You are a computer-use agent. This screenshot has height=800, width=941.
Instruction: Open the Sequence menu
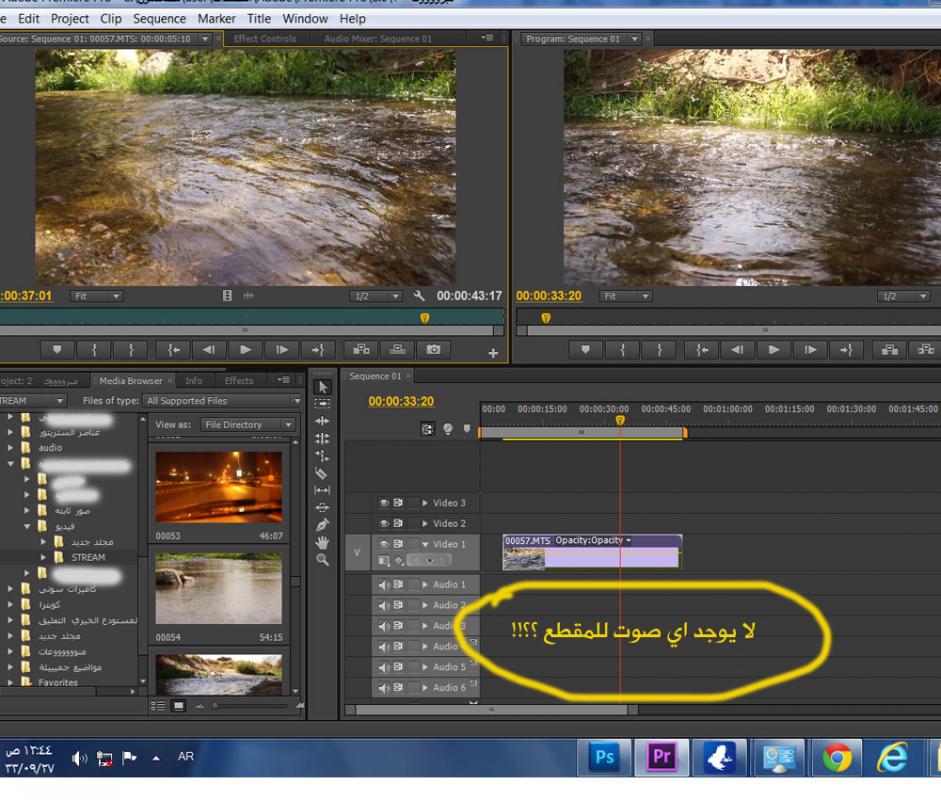[x=159, y=19]
